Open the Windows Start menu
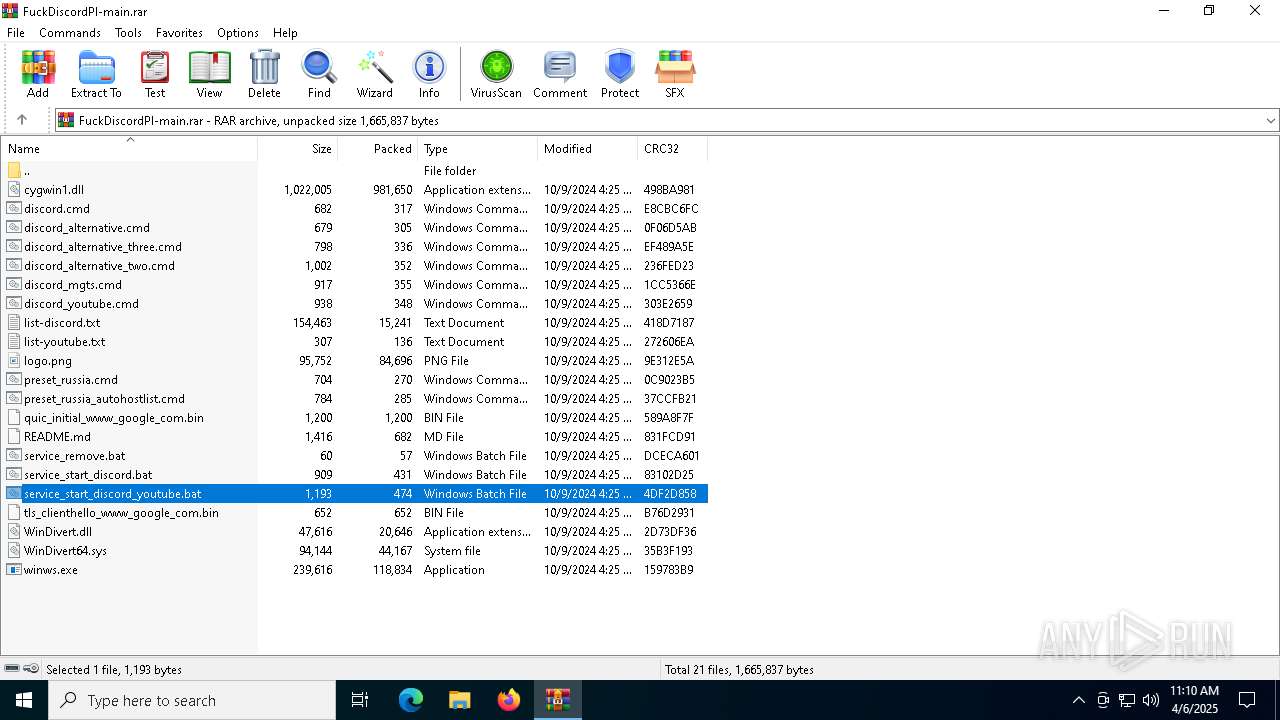 24,700
